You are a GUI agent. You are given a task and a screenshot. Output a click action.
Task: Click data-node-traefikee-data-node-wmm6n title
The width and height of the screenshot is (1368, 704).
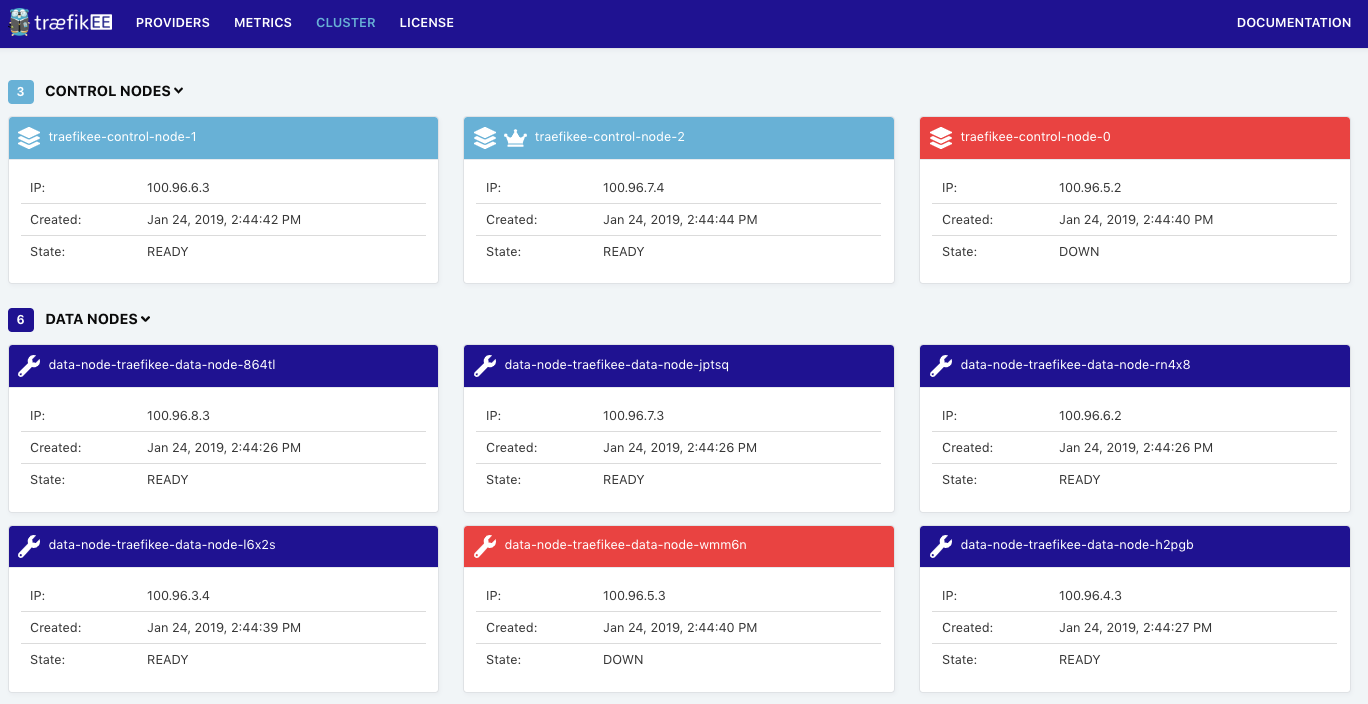coord(626,545)
